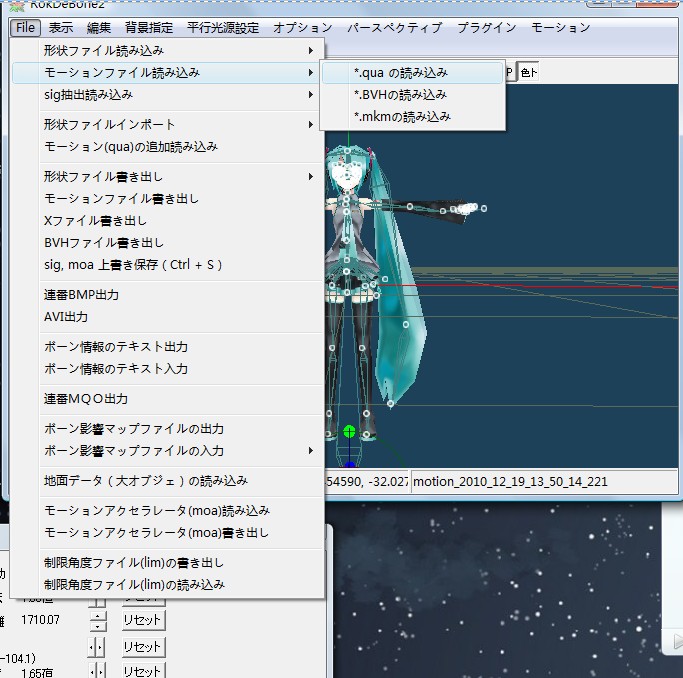Select 制限角度ファイル(lim)の書き出し
The height and width of the screenshot is (678, 683).
point(168,562)
